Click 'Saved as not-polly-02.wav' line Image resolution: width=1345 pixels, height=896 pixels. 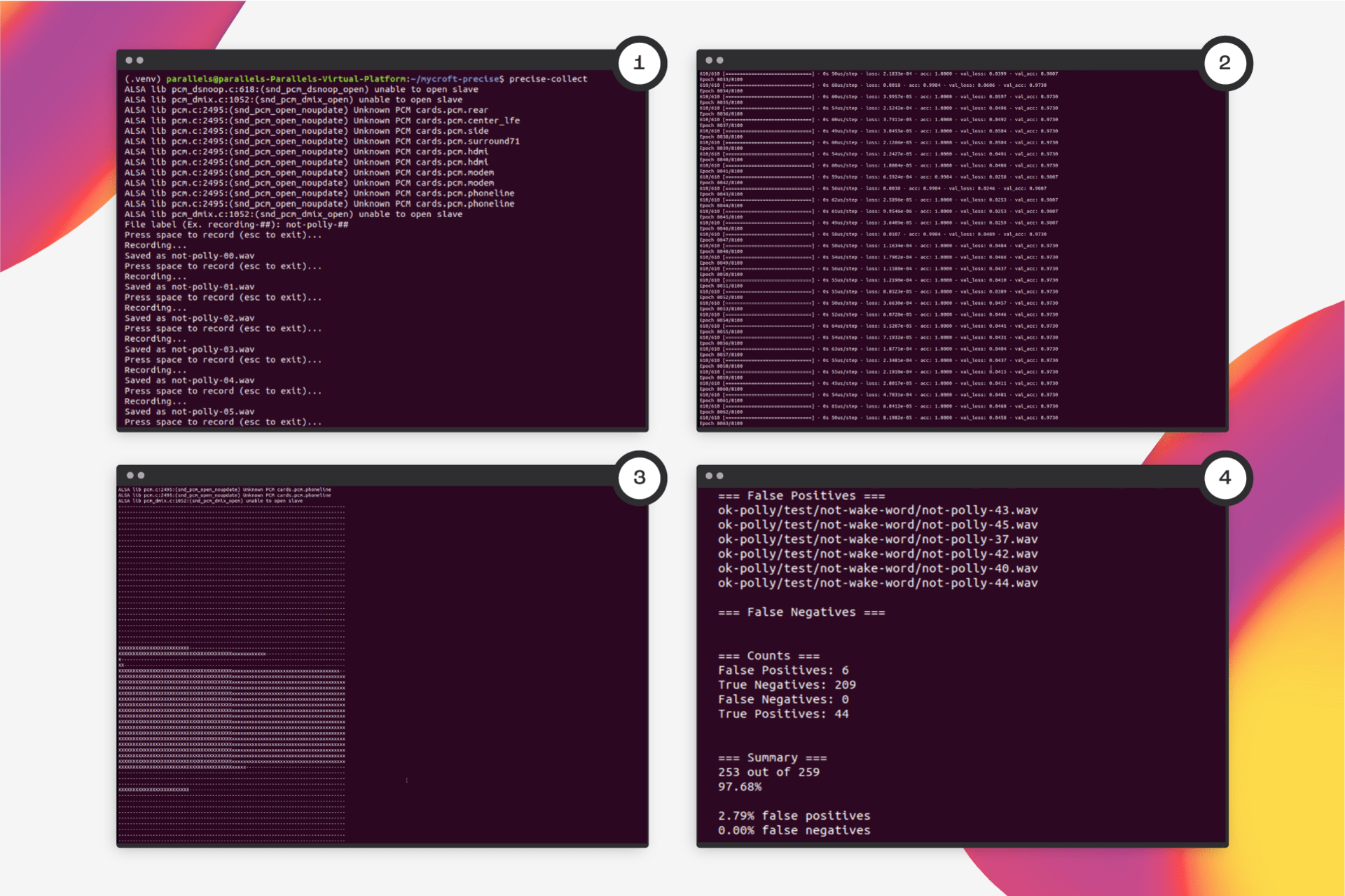point(189,318)
